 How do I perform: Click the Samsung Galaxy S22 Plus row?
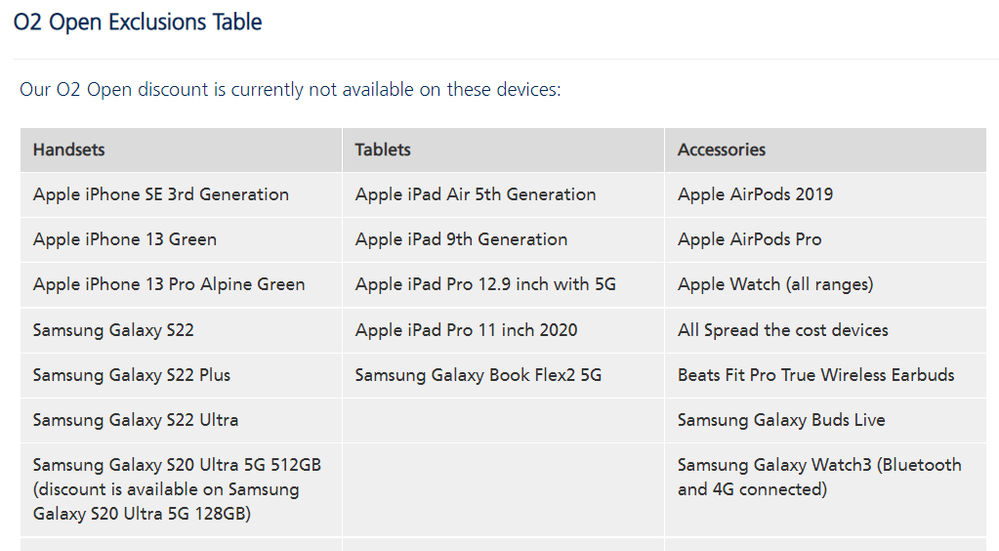tap(132, 376)
